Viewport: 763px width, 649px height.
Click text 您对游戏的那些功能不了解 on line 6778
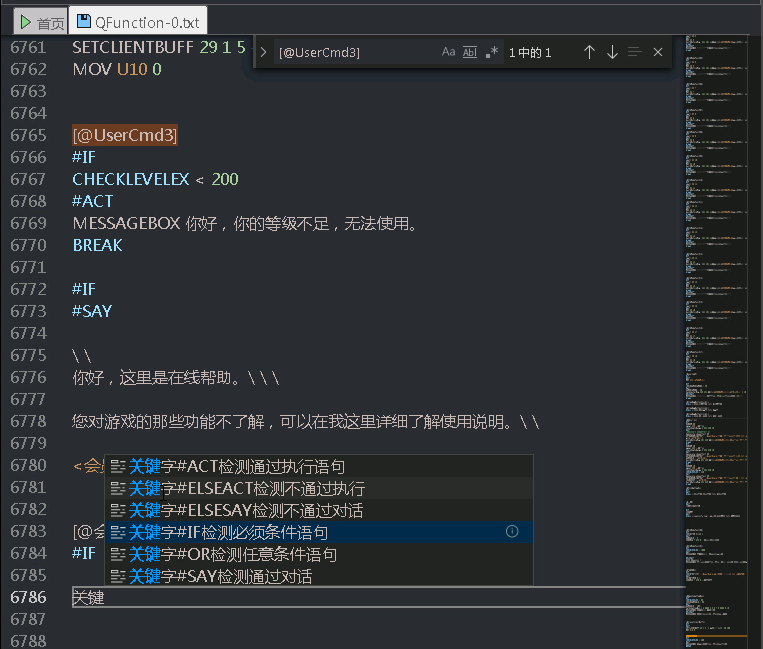(x=168, y=421)
